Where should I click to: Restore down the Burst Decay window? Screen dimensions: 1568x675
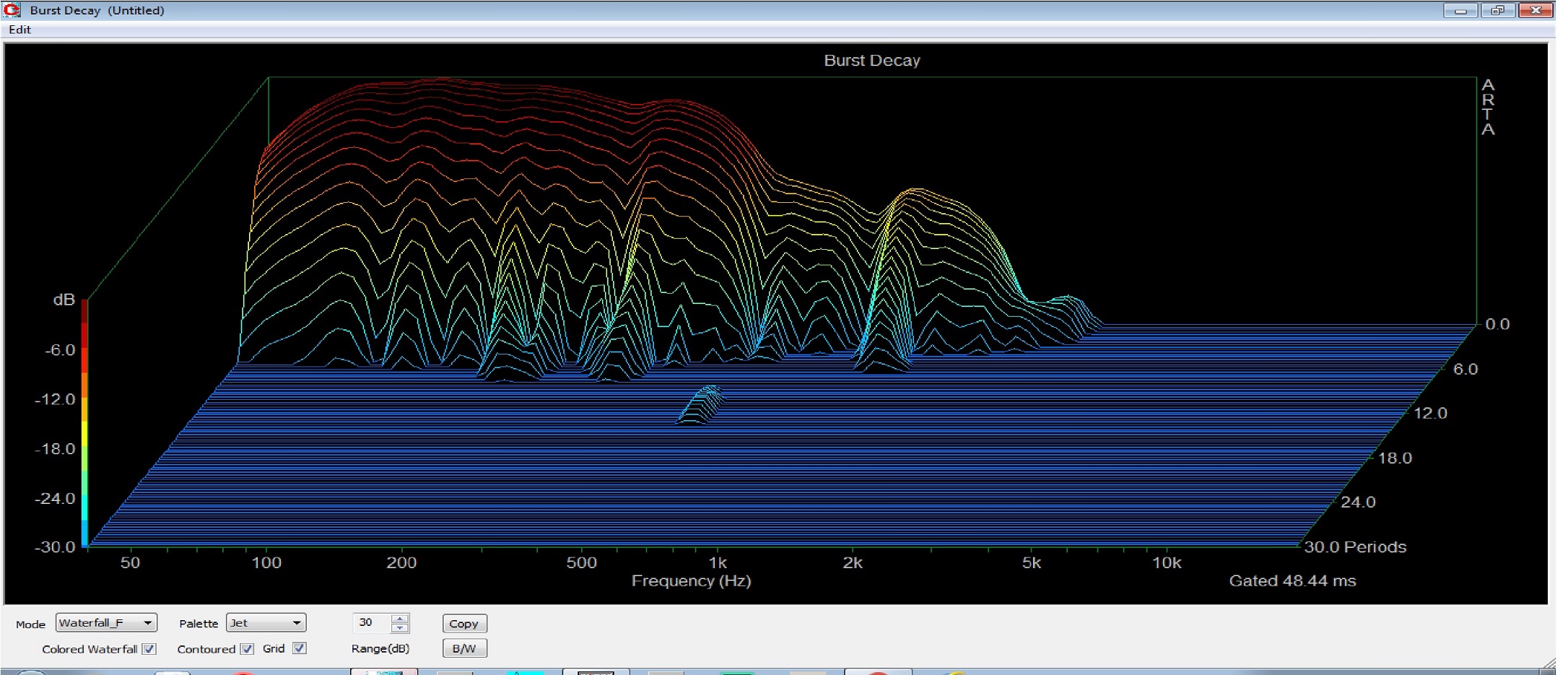pos(1497,10)
